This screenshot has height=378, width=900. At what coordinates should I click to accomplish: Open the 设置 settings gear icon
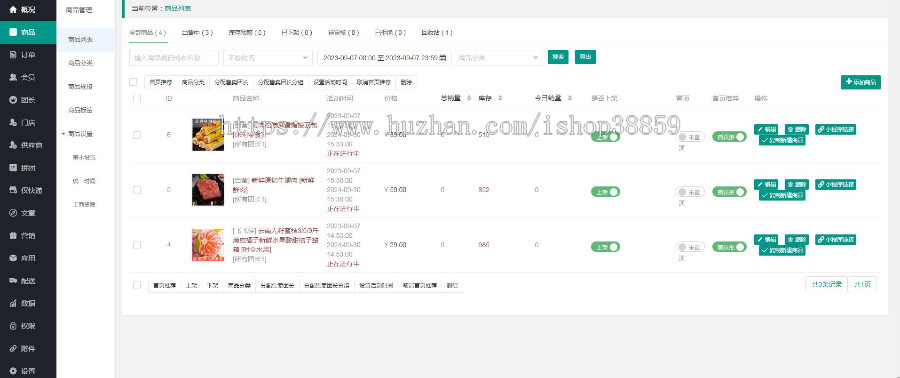click(13, 371)
